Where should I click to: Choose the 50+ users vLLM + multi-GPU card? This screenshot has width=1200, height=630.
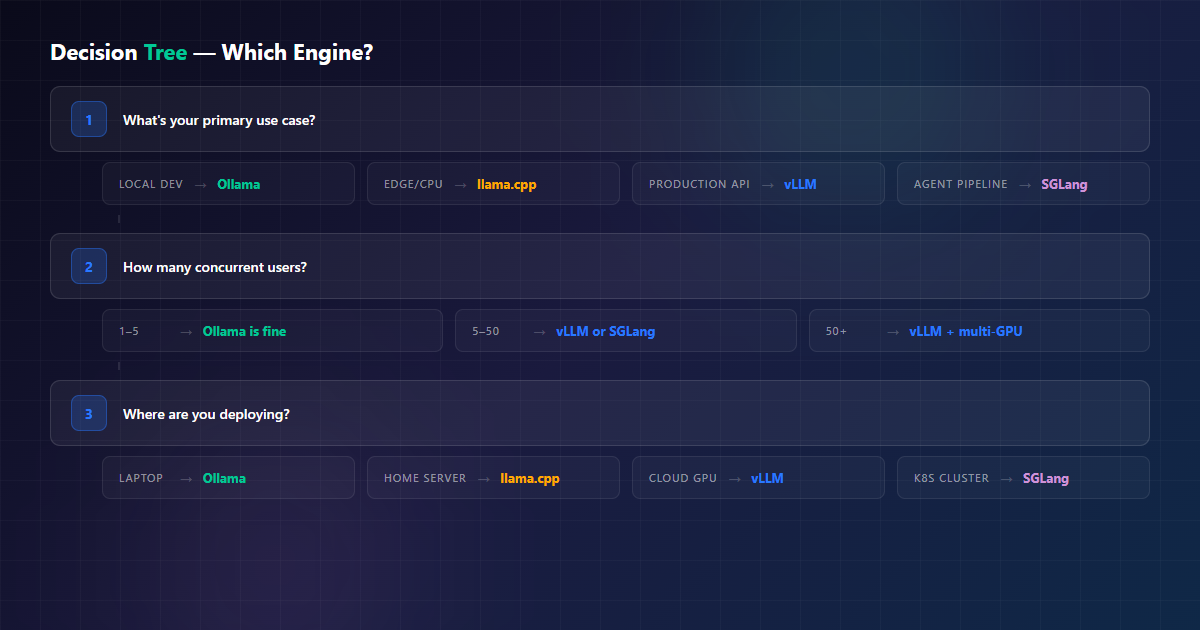(x=979, y=331)
